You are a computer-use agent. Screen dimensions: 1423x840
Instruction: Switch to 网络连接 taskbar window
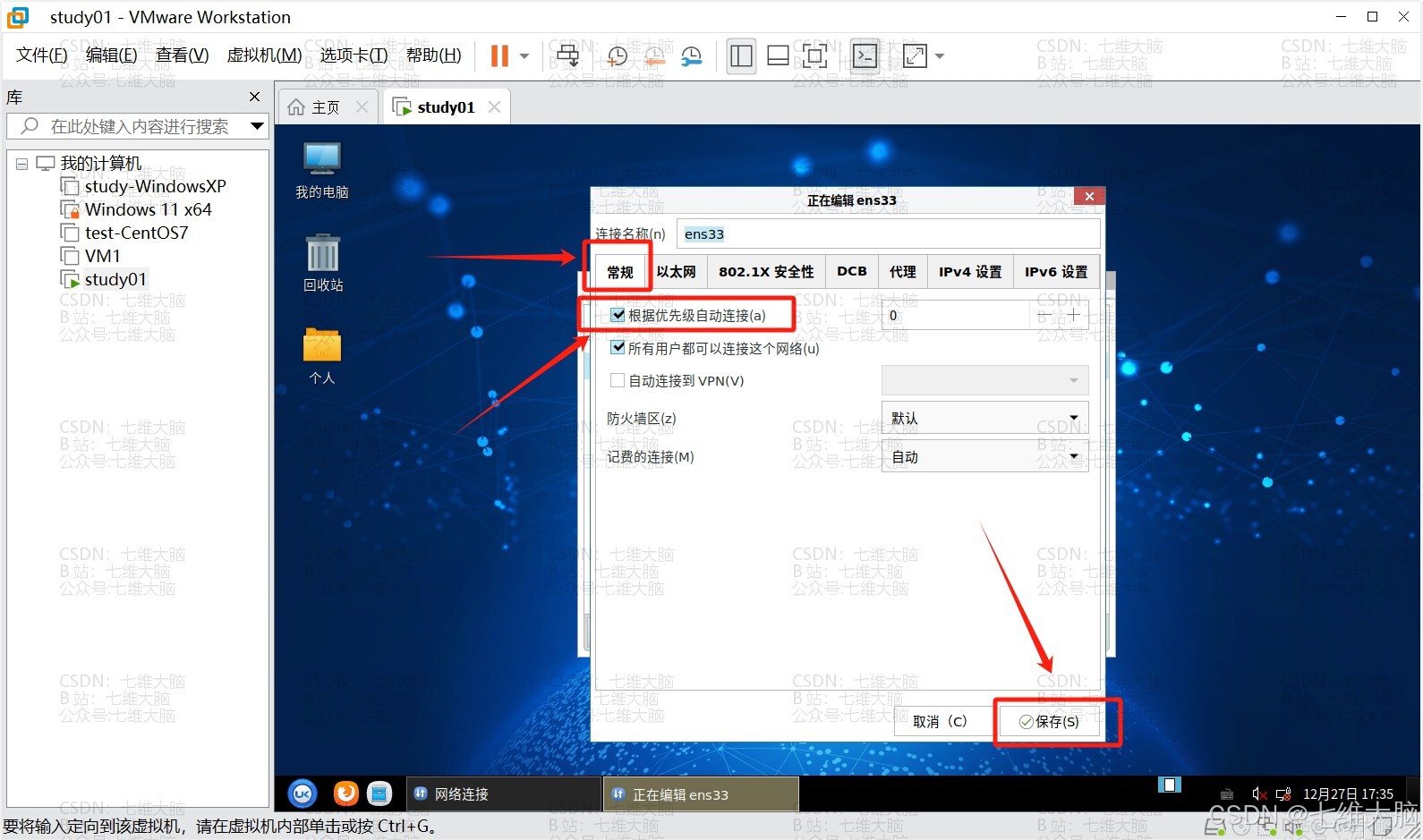click(x=502, y=793)
